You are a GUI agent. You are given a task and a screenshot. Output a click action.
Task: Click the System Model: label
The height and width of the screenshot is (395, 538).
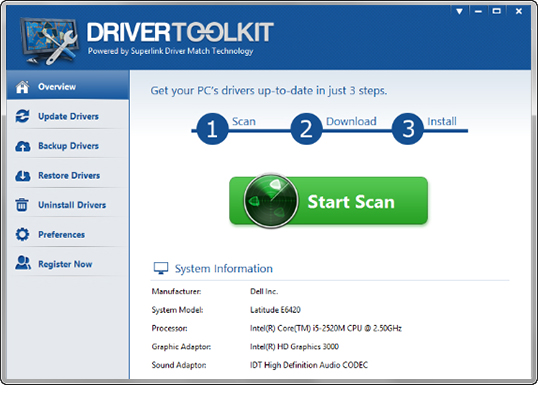[x=177, y=310]
